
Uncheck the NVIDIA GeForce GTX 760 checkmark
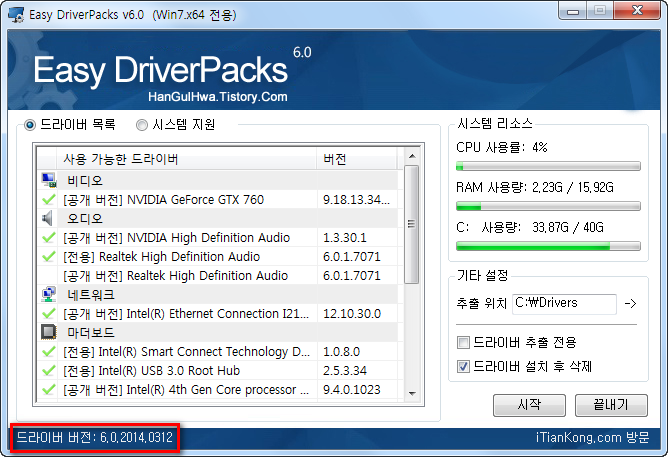tap(49, 199)
